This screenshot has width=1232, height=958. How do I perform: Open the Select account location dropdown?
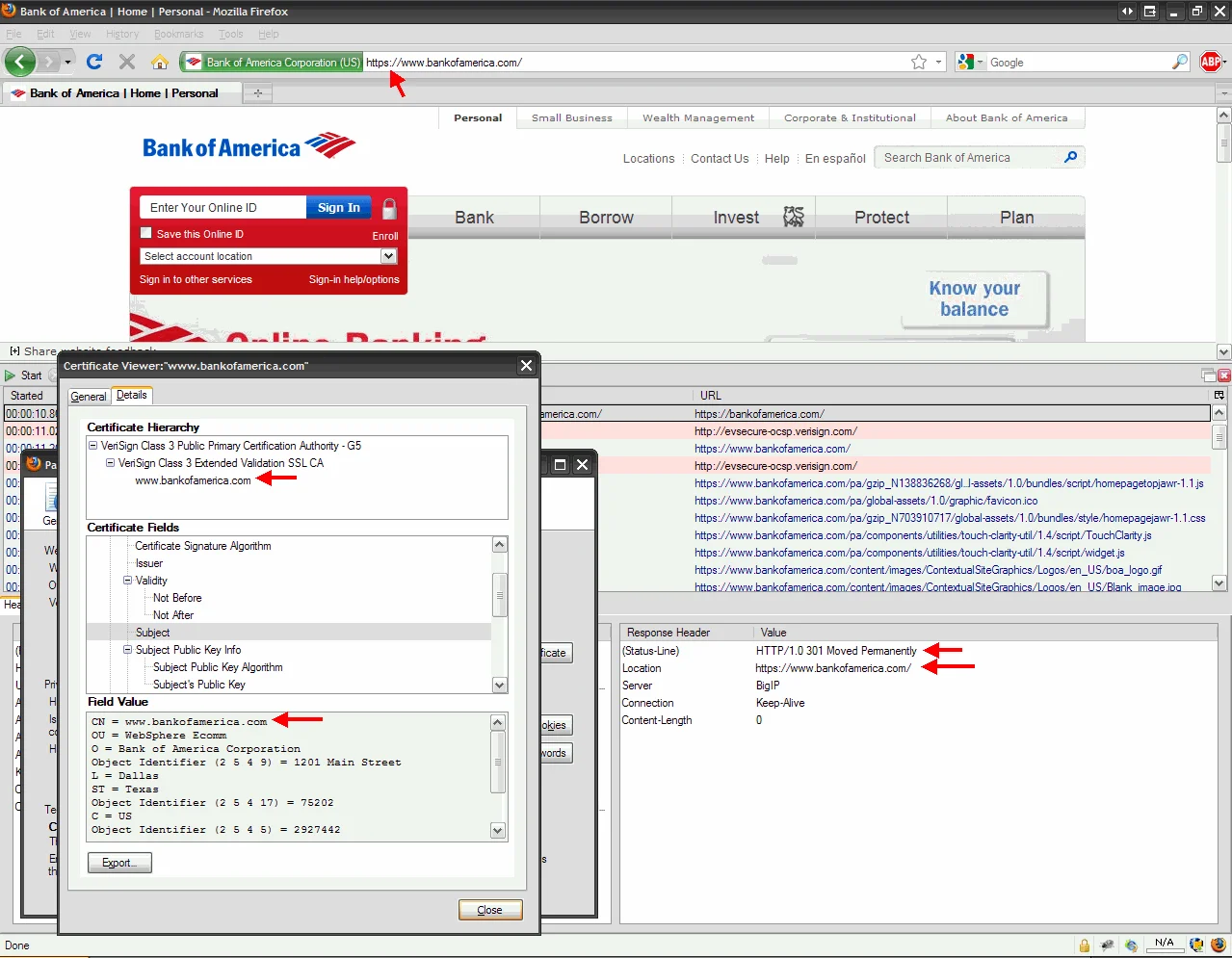point(268,256)
